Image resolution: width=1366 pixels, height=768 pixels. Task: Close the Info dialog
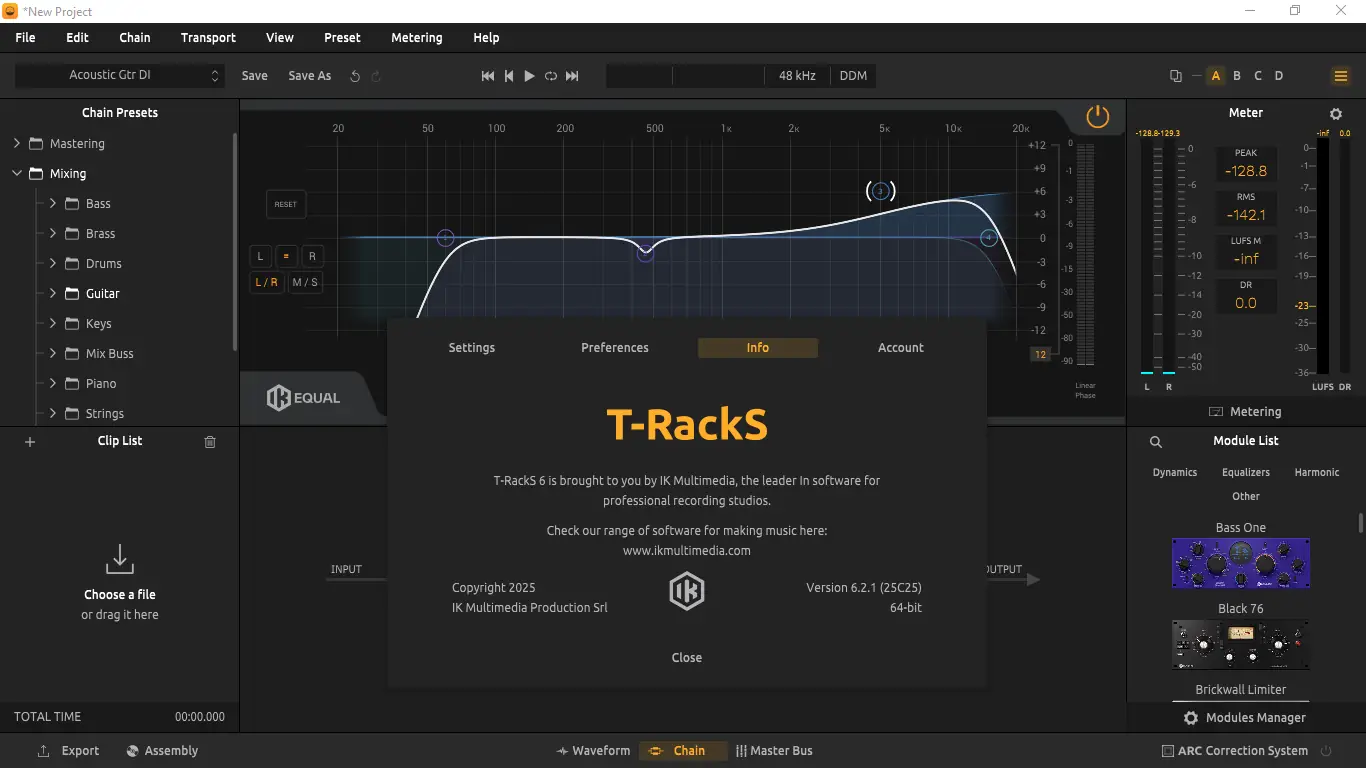point(687,658)
